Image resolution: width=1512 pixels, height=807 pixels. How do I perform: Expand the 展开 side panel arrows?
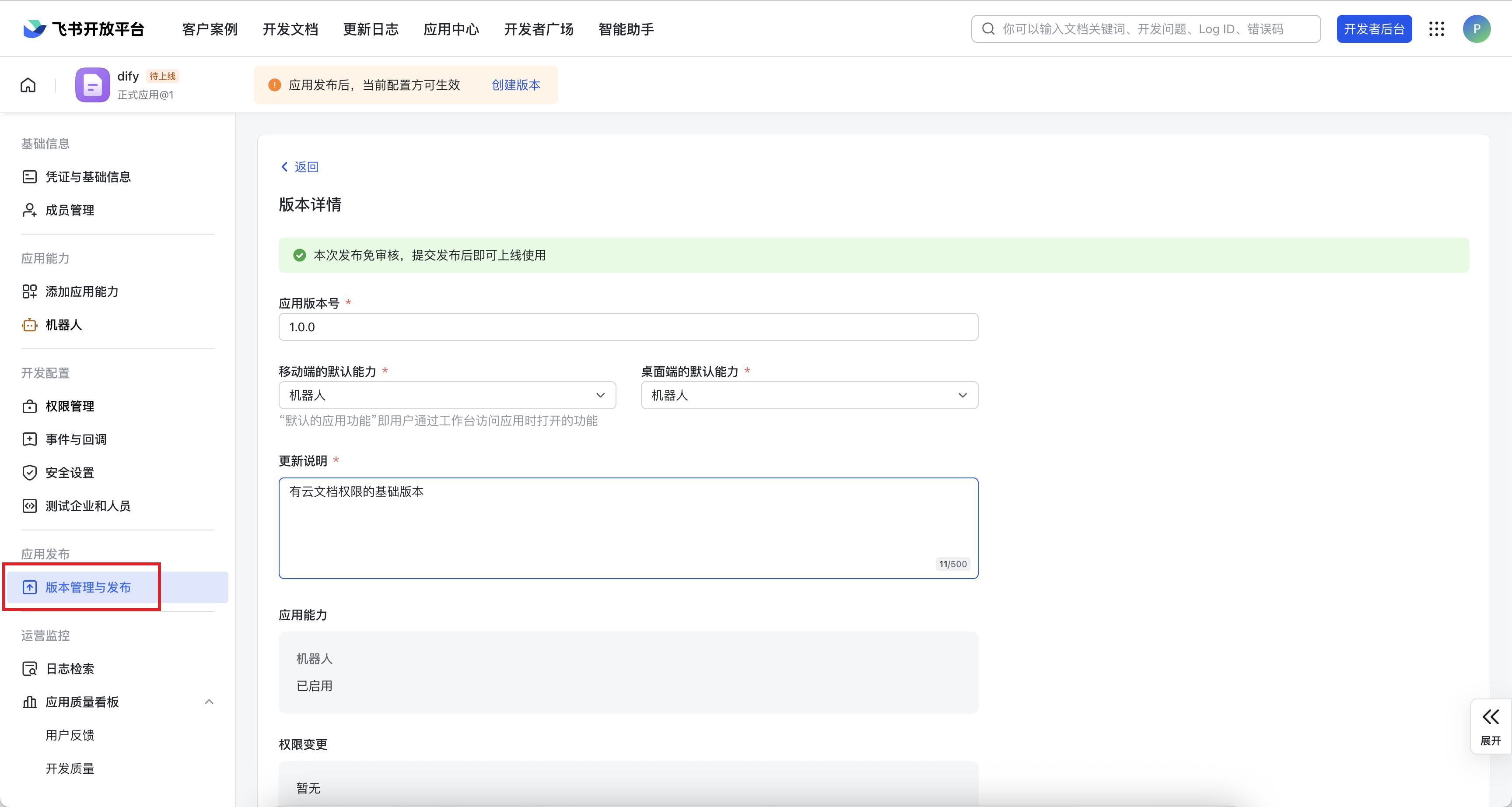(x=1490, y=717)
